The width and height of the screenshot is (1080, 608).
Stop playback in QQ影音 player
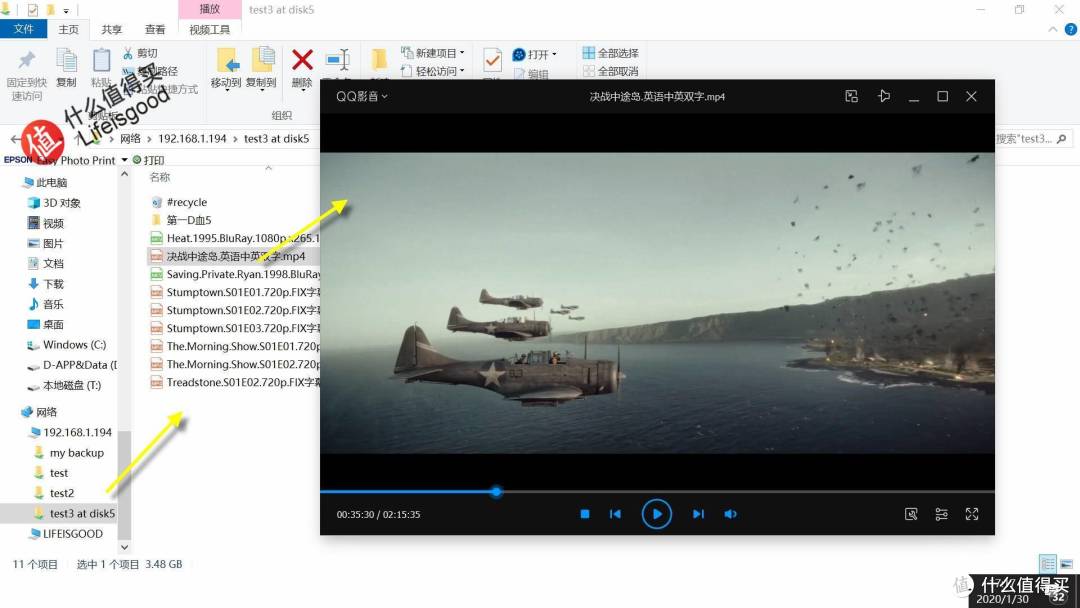click(x=585, y=514)
